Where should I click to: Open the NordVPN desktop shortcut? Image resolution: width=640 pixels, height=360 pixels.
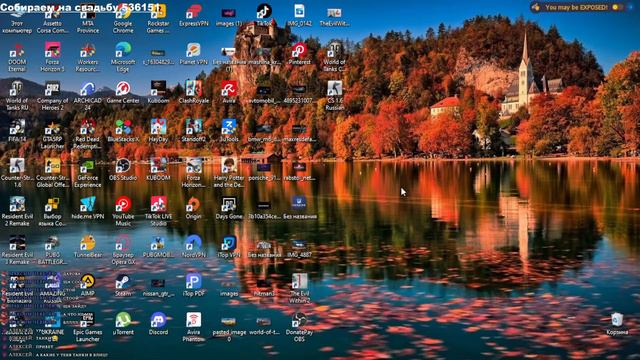pyautogui.click(x=193, y=247)
